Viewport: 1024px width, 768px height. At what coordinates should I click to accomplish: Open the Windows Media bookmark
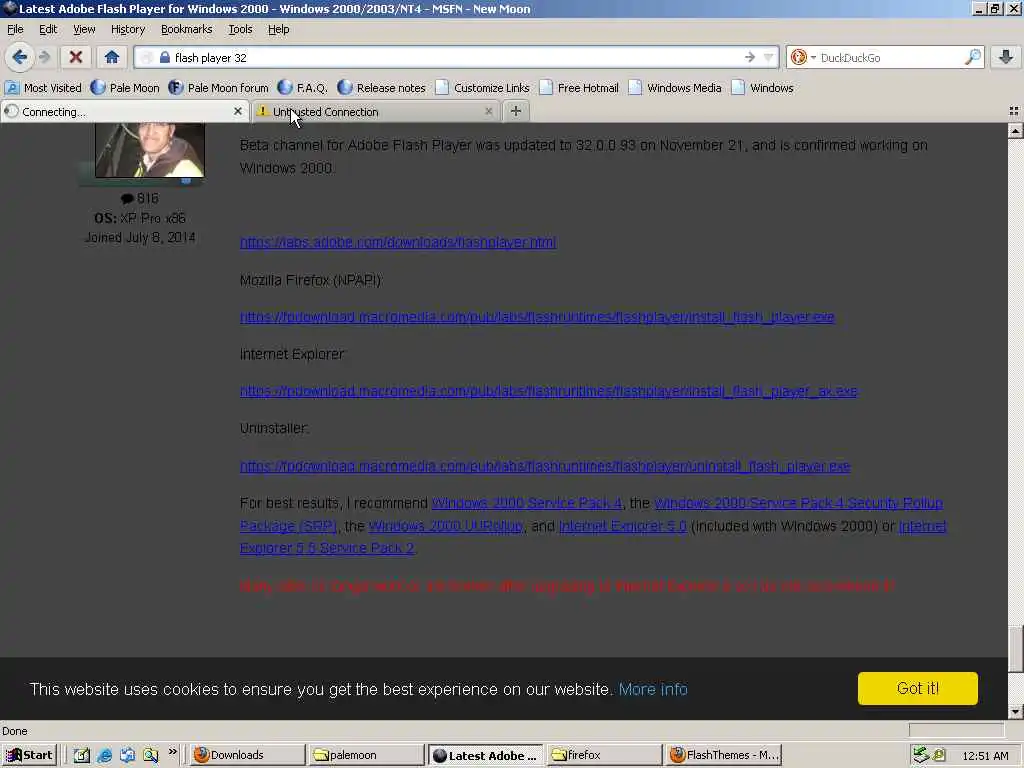pos(675,88)
